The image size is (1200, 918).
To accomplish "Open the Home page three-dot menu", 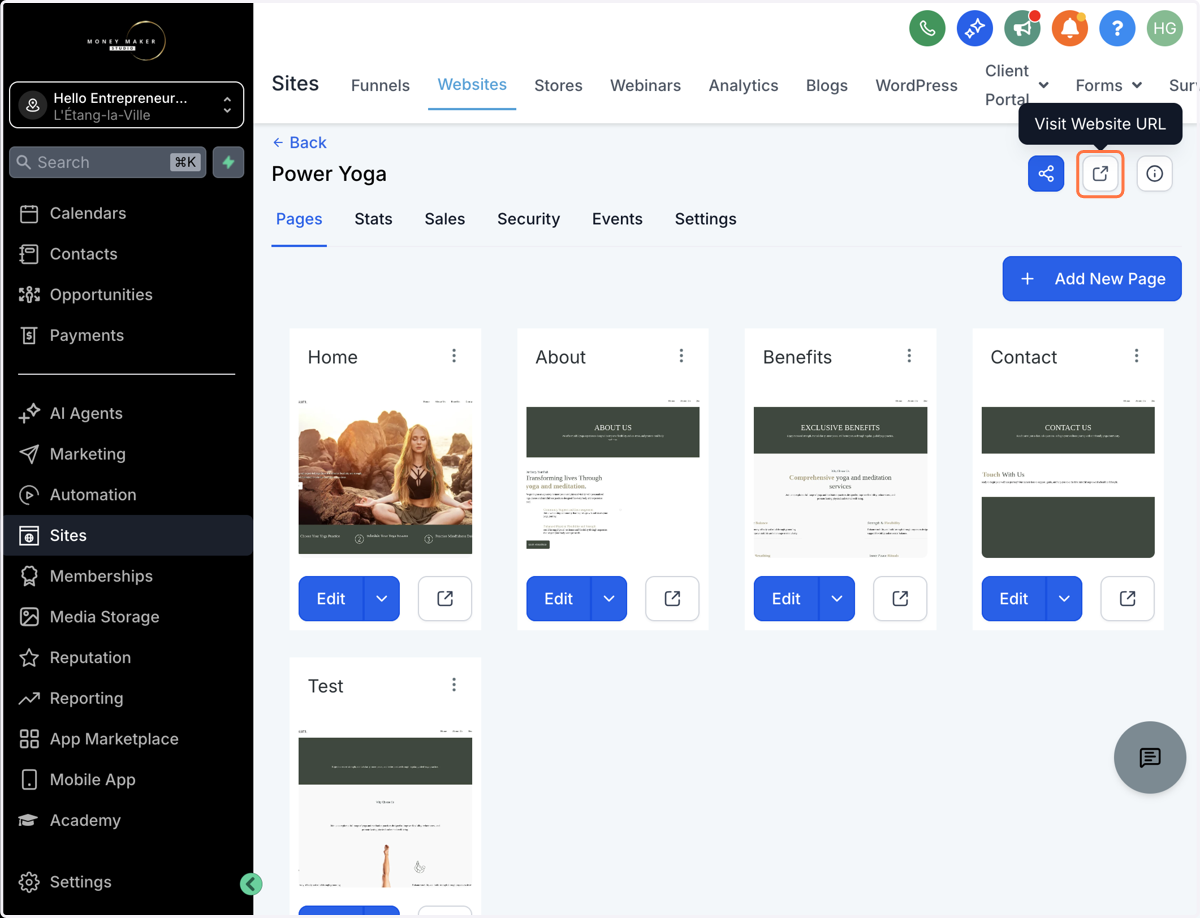I will (x=454, y=356).
